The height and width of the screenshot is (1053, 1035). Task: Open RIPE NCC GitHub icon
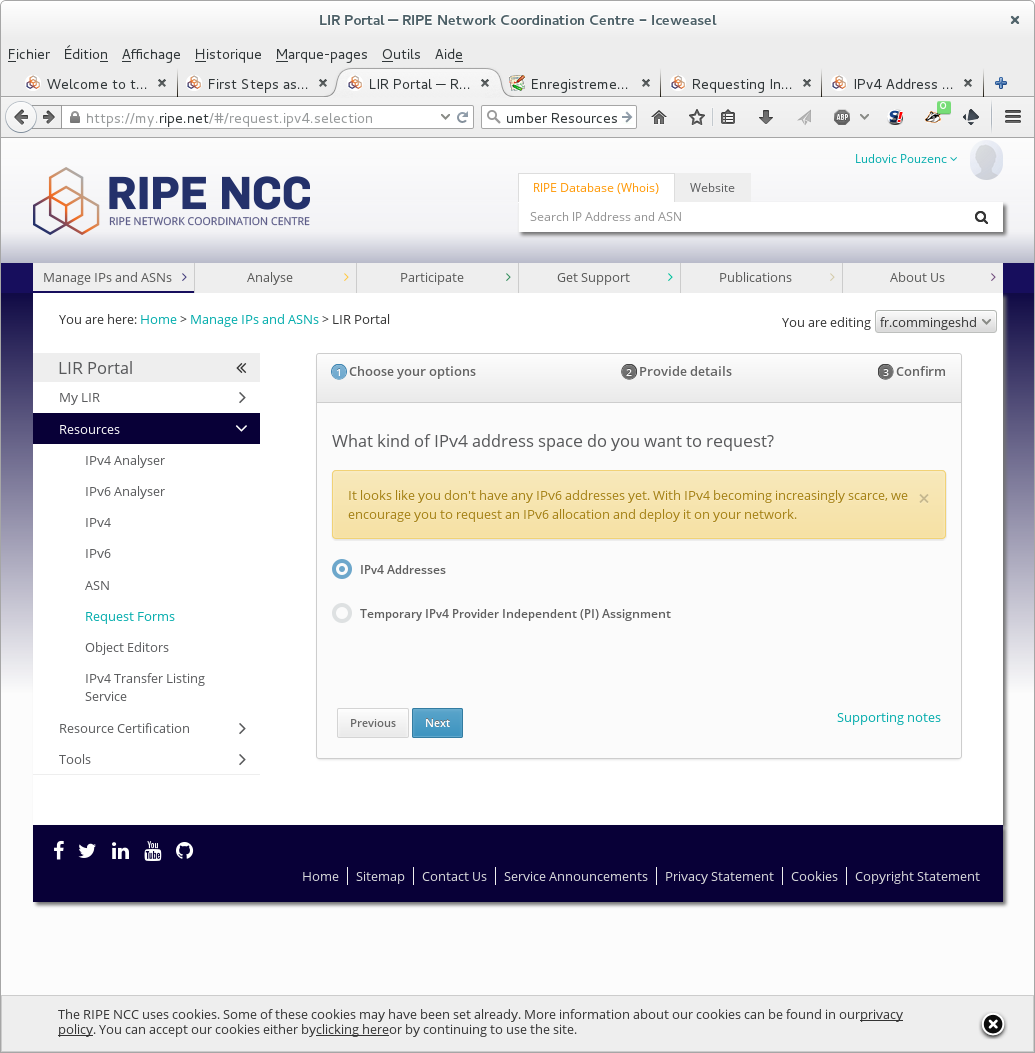pyautogui.click(x=185, y=851)
